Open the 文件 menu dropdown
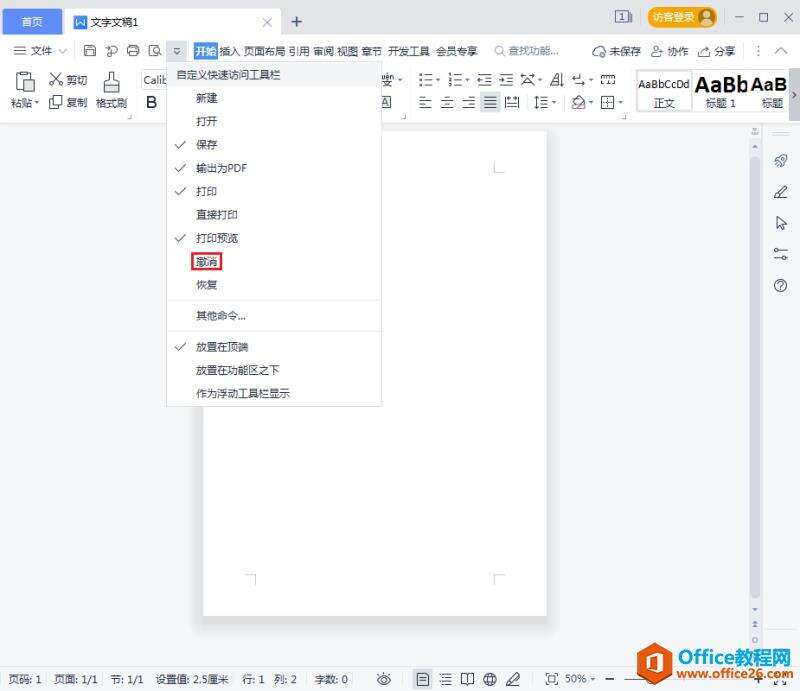 40,51
